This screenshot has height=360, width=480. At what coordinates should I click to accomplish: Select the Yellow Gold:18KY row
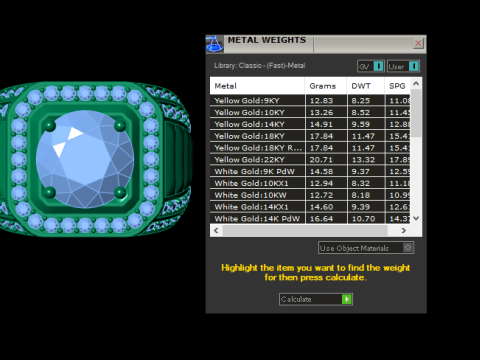(310, 136)
